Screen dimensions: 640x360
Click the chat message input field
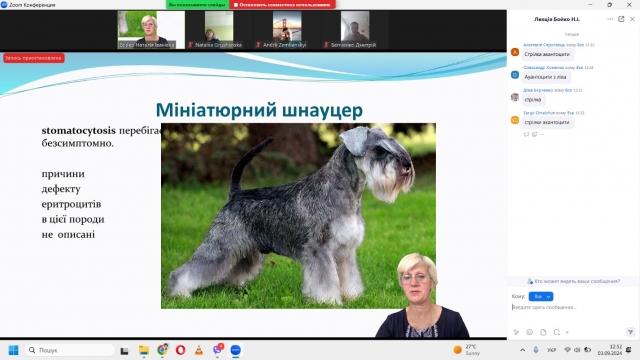tap(571, 307)
